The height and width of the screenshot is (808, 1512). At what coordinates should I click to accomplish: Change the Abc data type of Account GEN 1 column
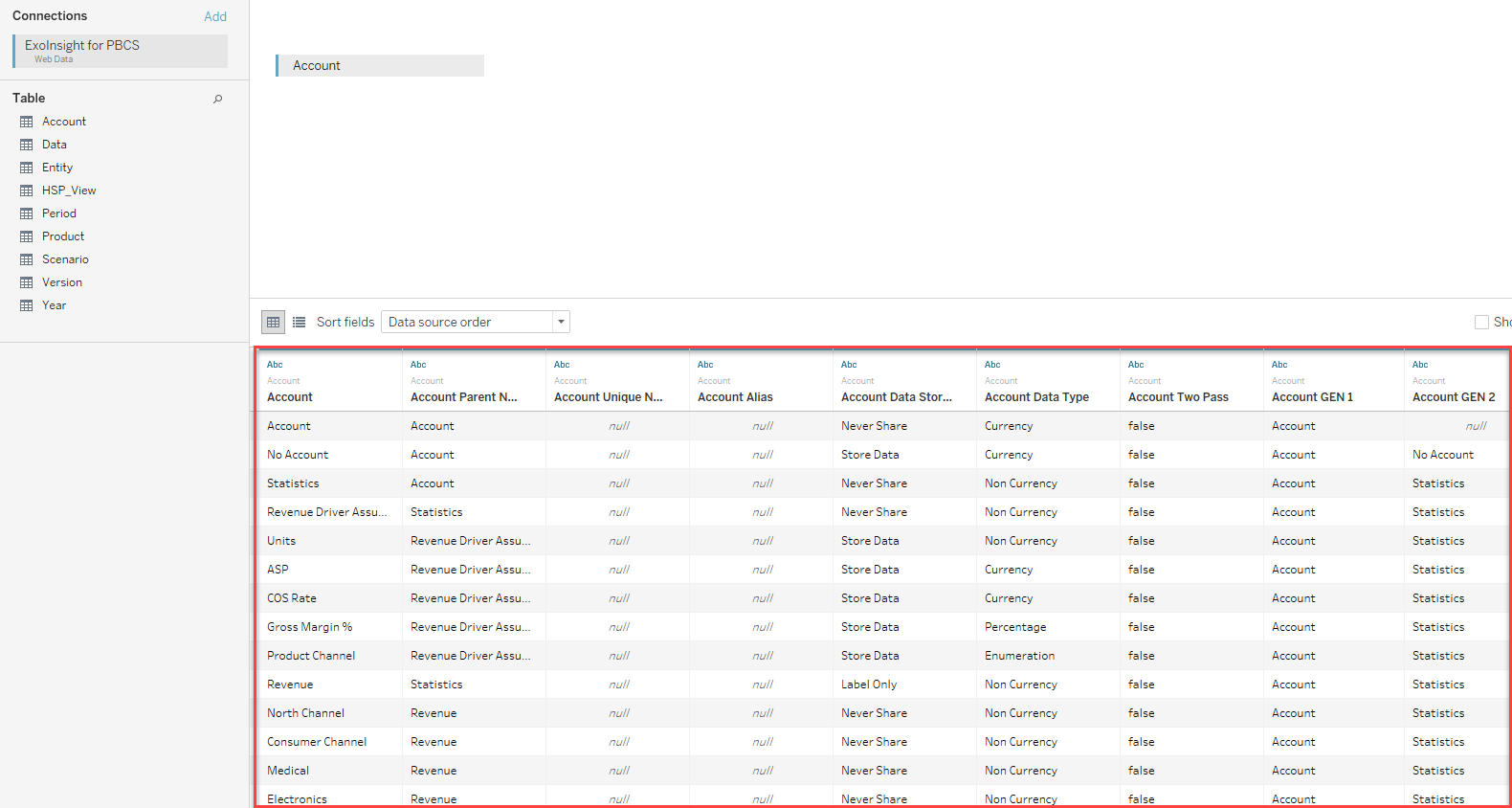click(x=1279, y=365)
